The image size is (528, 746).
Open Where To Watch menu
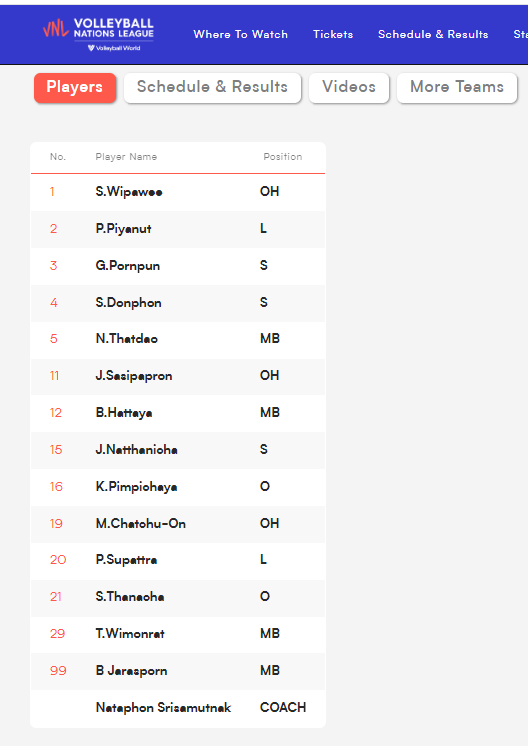point(240,34)
